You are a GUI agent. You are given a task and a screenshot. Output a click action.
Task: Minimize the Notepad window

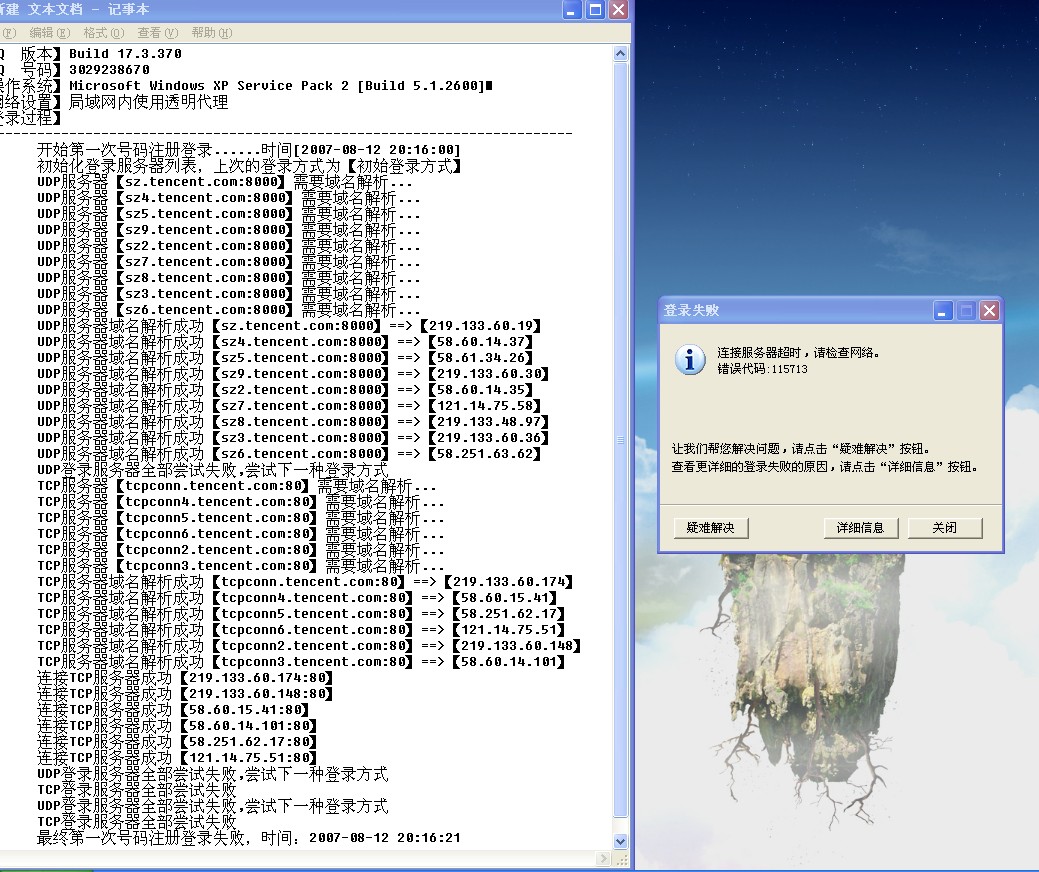point(572,9)
